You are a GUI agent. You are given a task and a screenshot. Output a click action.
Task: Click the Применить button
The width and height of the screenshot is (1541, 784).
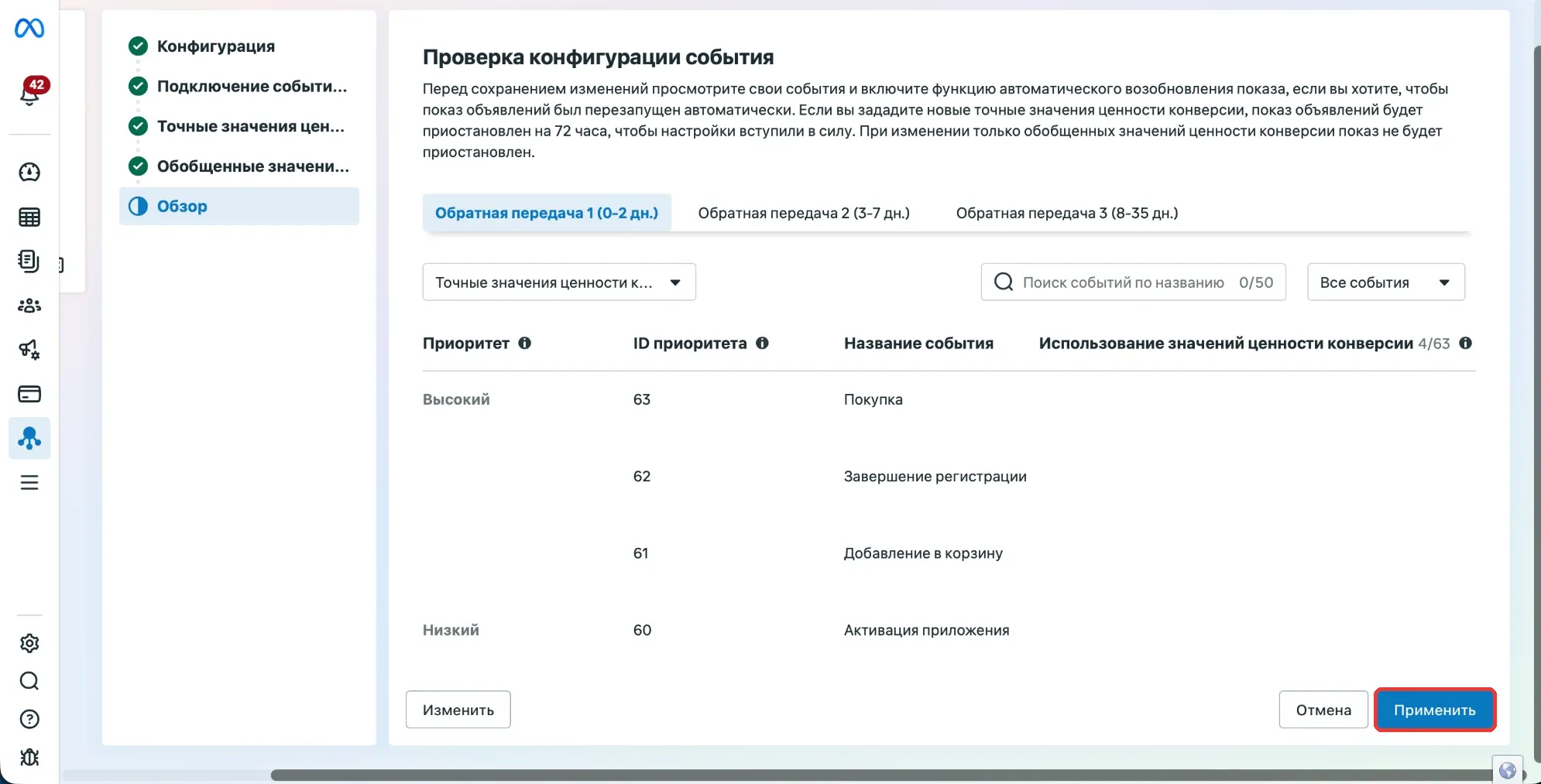pos(1435,710)
